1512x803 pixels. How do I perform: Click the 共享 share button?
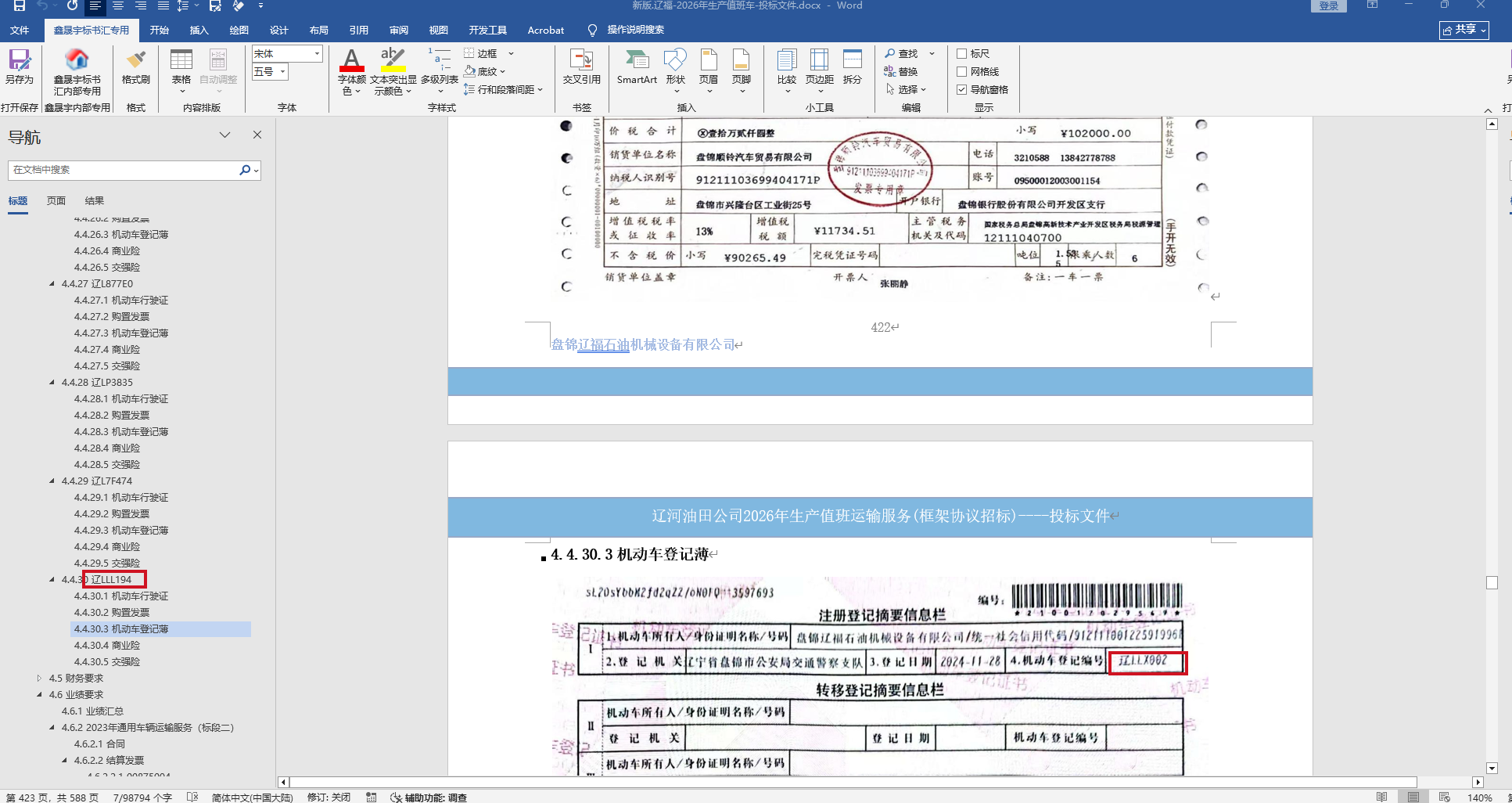1464,30
